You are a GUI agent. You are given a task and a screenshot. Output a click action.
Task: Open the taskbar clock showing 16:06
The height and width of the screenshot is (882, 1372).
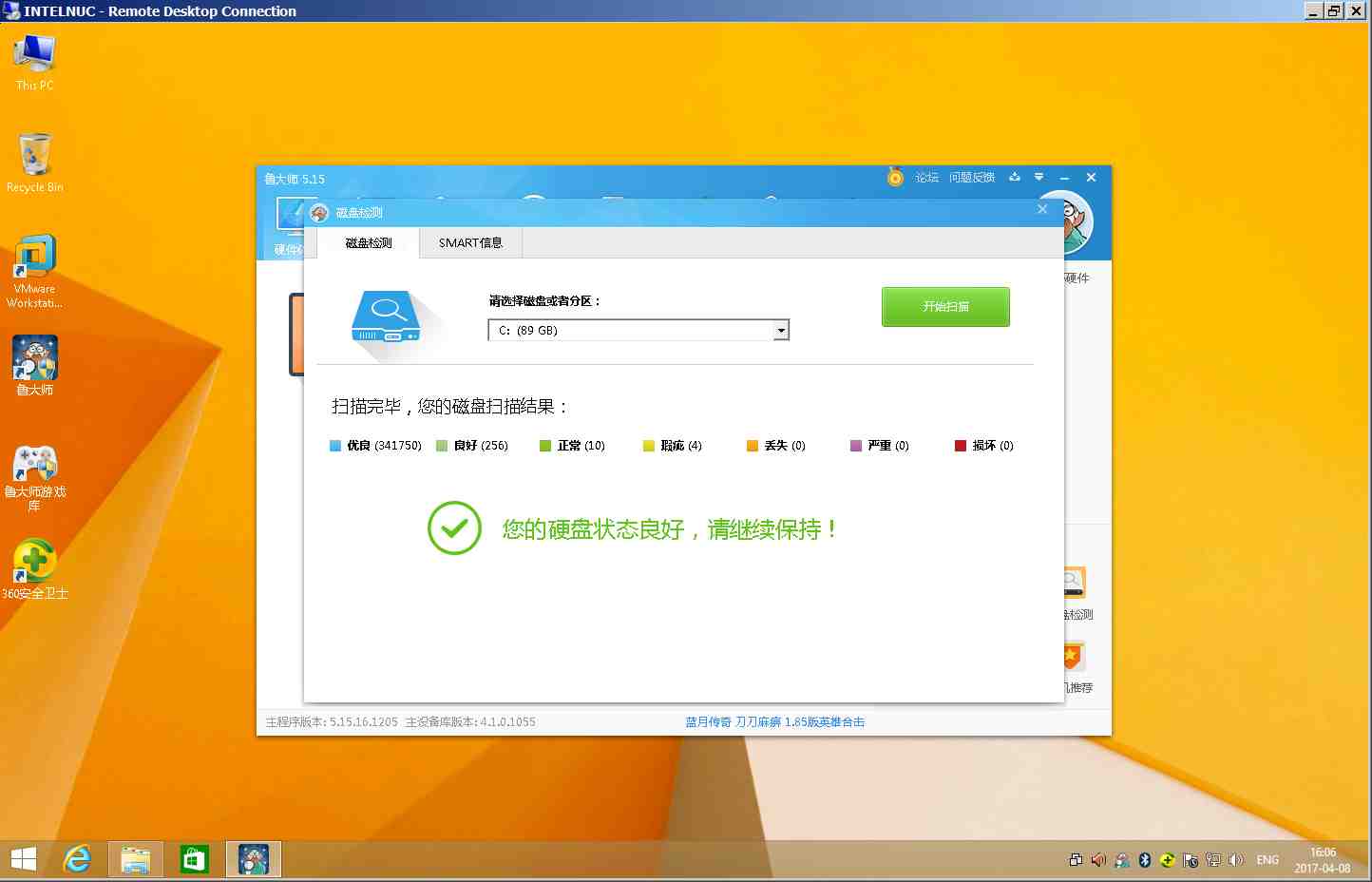coord(1322,860)
